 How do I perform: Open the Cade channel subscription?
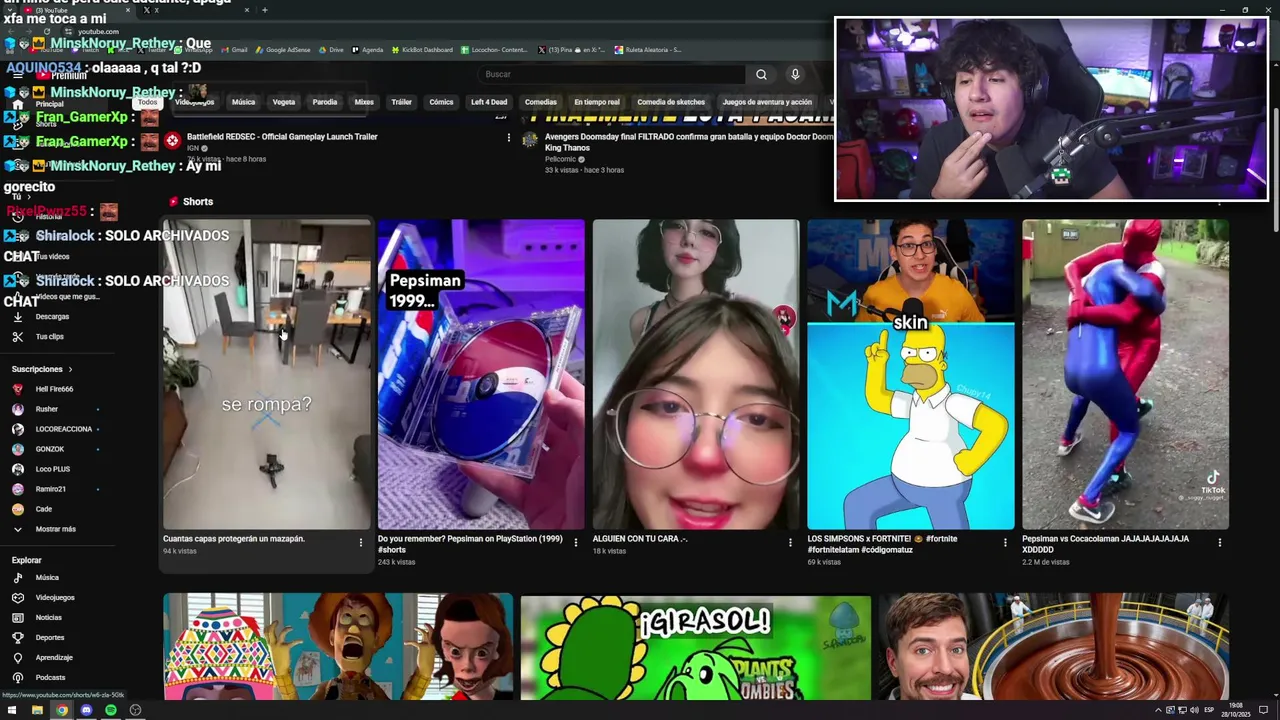(x=32, y=509)
